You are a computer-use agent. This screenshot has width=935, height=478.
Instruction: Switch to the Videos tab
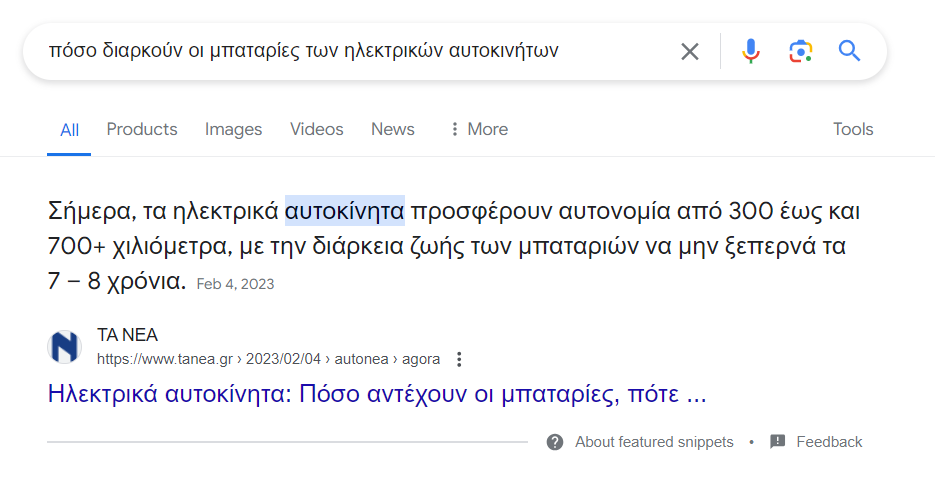click(316, 129)
